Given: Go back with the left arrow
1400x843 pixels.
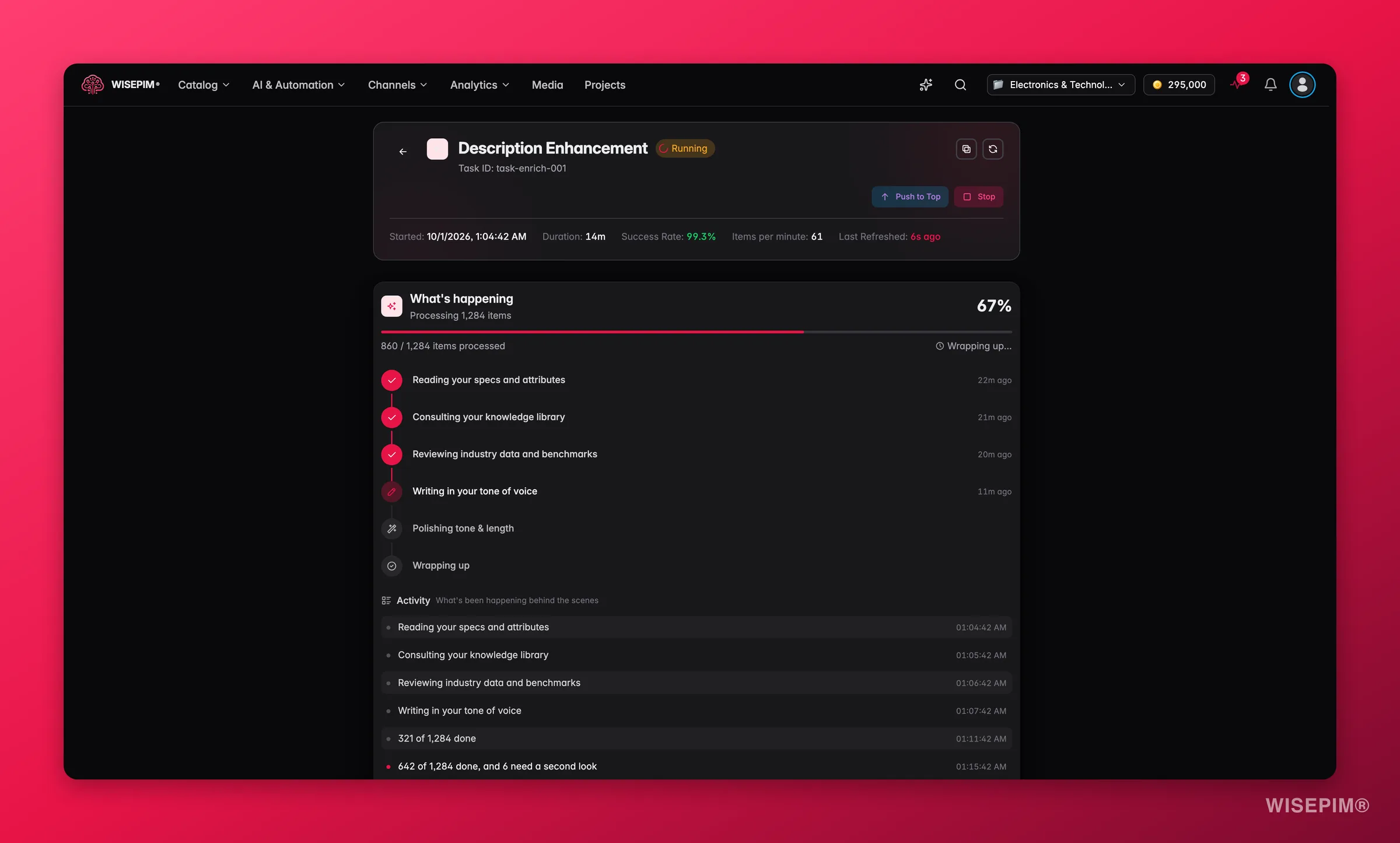Looking at the screenshot, I should [x=402, y=152].
